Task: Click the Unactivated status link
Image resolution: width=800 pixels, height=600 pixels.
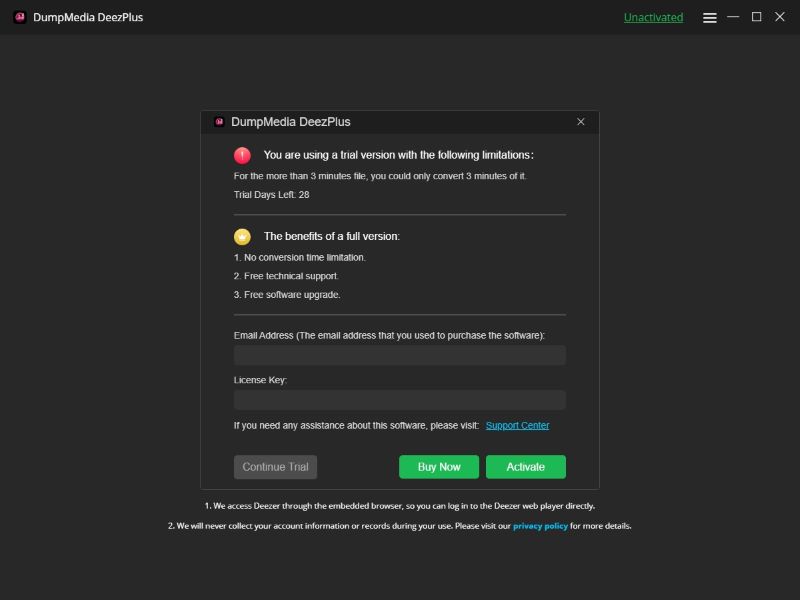Action: coord(653,17)
